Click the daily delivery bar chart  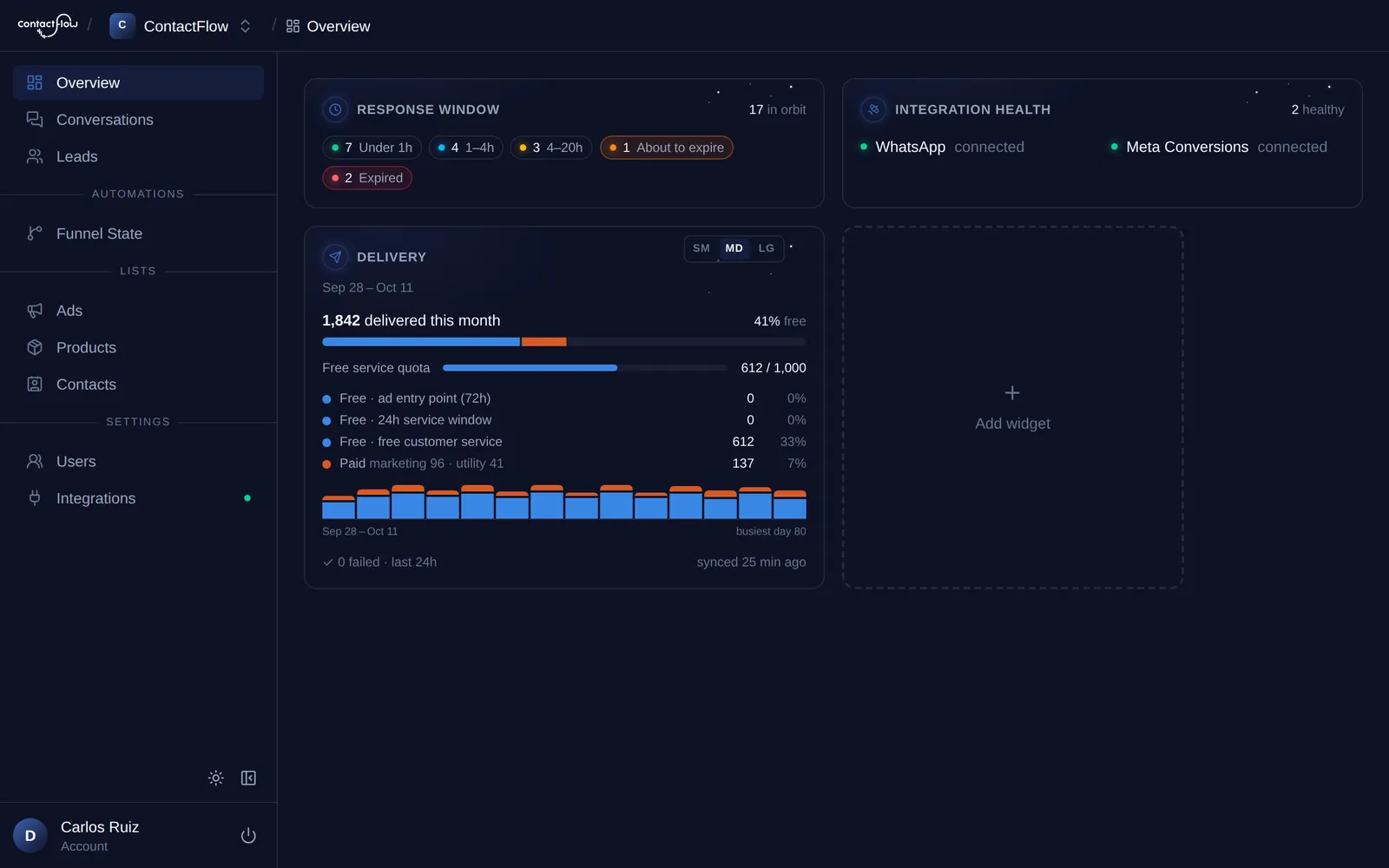pos(564,502)
